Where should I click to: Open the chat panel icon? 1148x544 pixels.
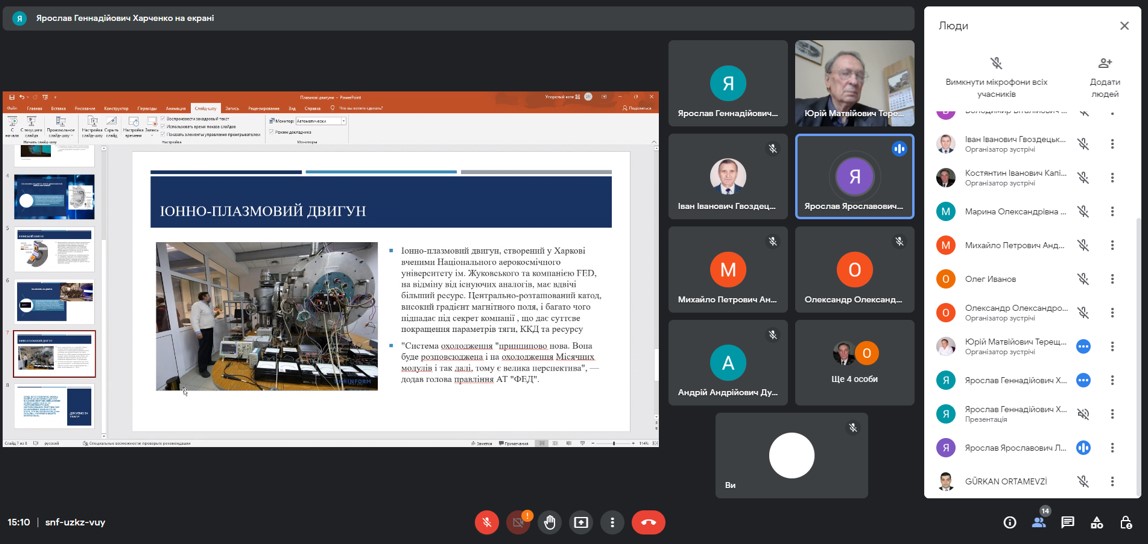click(x=1068, y=522)
